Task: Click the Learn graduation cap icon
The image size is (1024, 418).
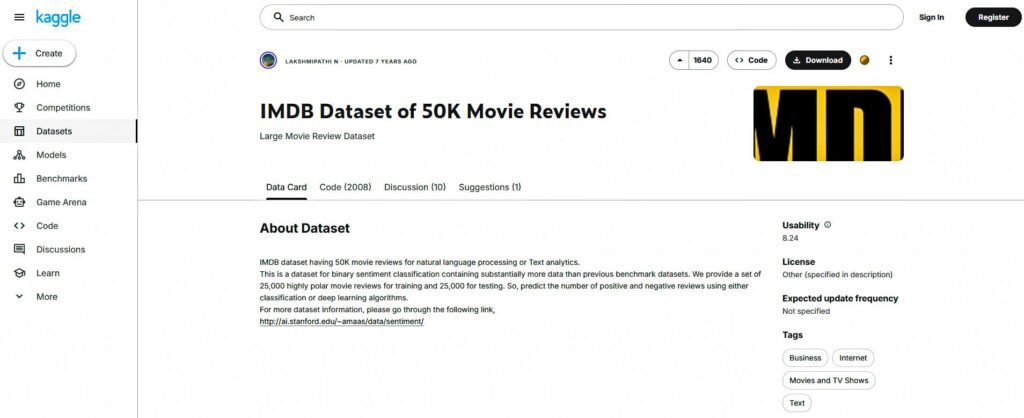Action: [x=19, y=273]
